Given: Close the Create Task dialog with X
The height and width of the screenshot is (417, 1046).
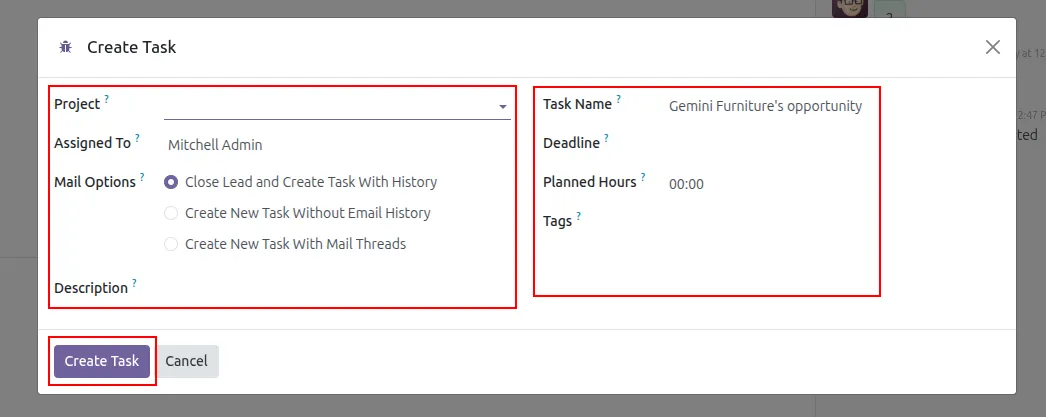Looking at the screenshot, I should [993, 47].
